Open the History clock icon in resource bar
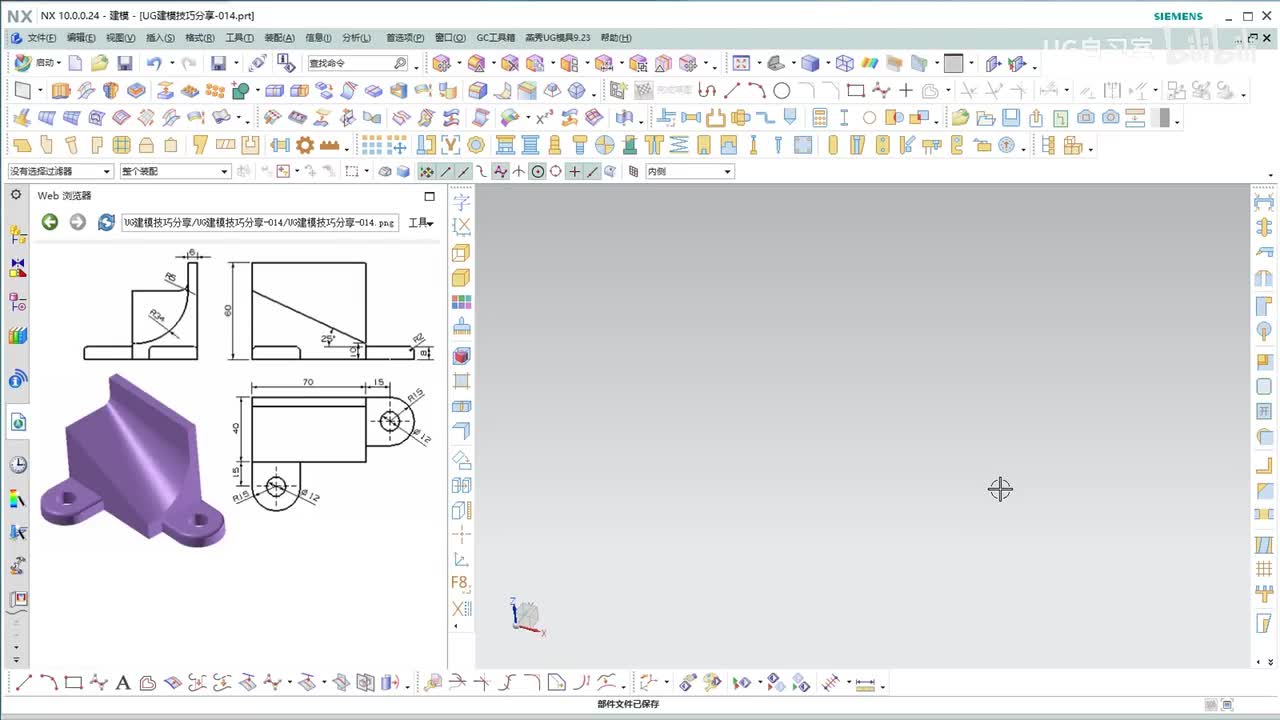The image size is (1280, 720). (18, 464)
